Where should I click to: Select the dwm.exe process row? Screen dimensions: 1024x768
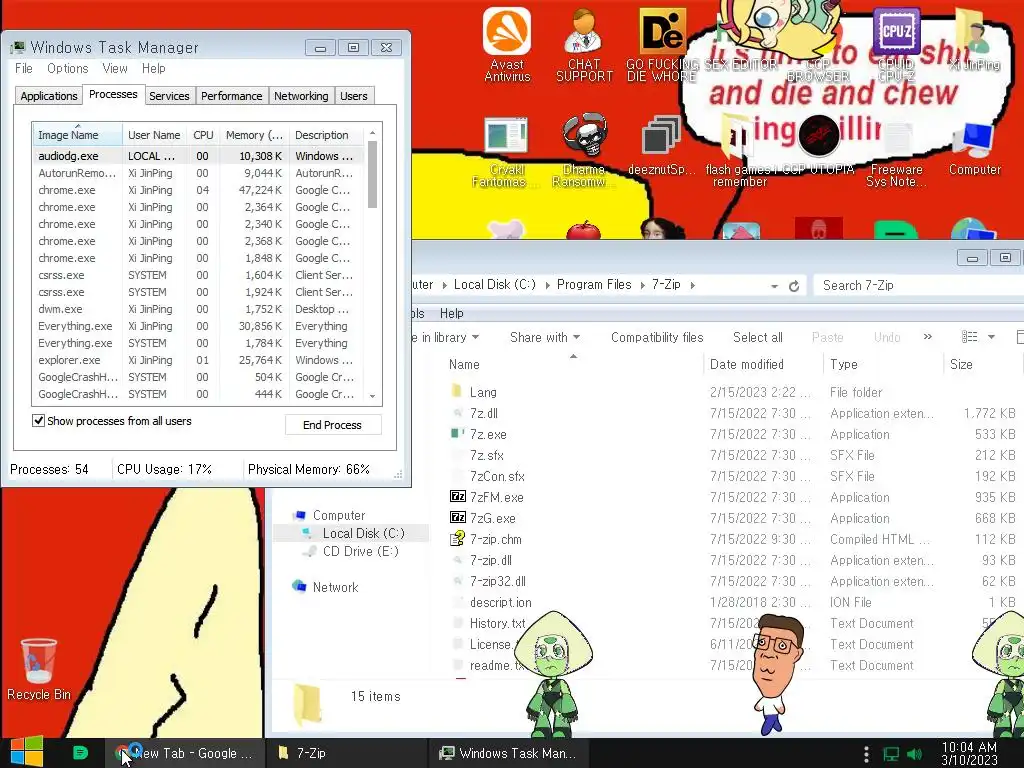pos(198,309)
